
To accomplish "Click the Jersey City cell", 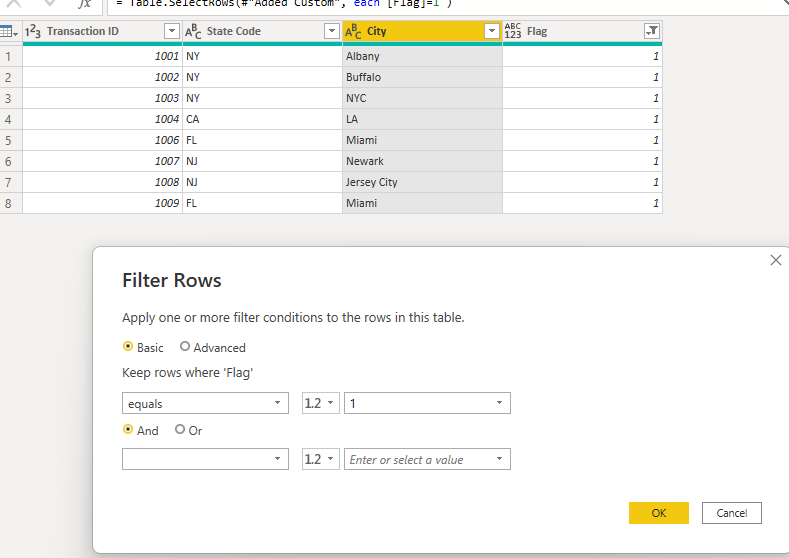I will click(422, 182).
